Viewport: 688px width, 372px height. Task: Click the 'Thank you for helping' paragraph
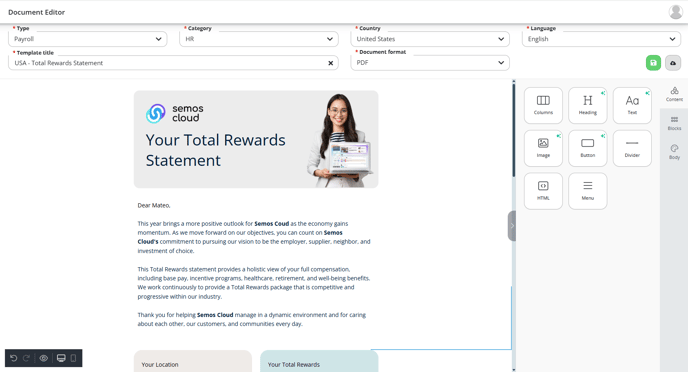click(252, 319)
